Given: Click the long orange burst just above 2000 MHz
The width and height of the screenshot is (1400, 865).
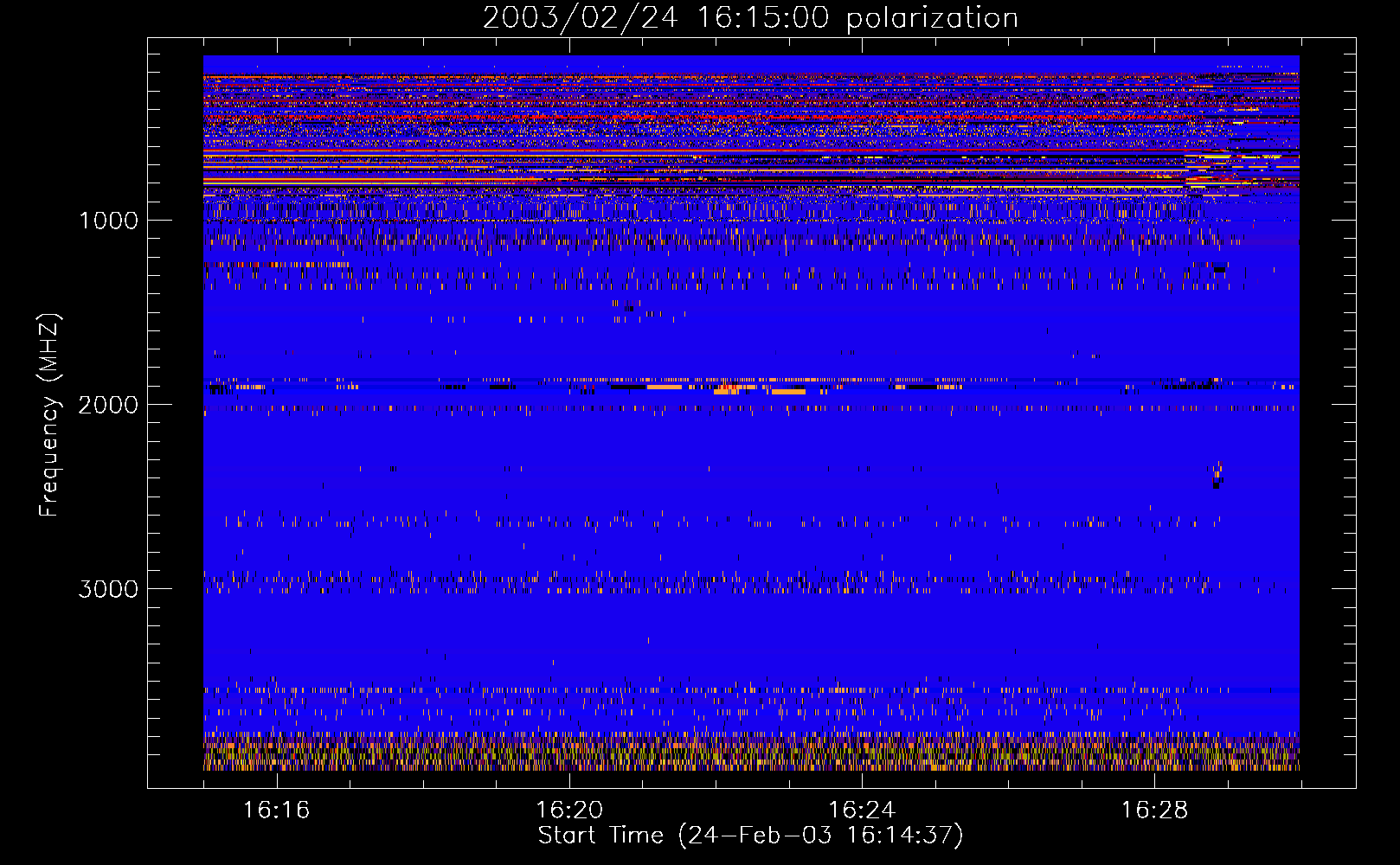Looking at the screenshot, I should point(788,392).
